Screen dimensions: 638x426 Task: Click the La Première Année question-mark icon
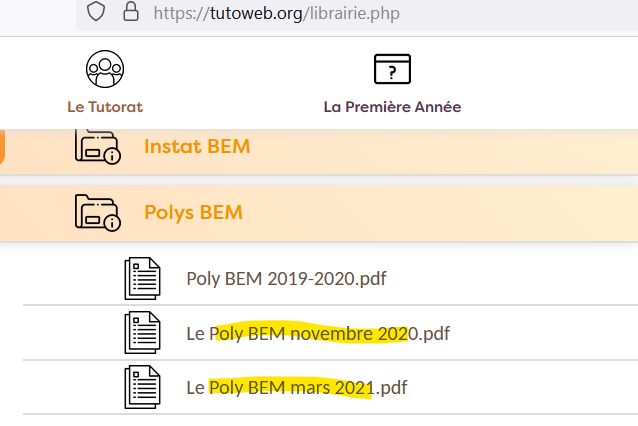pyautogui.click(x=392, y=68)
